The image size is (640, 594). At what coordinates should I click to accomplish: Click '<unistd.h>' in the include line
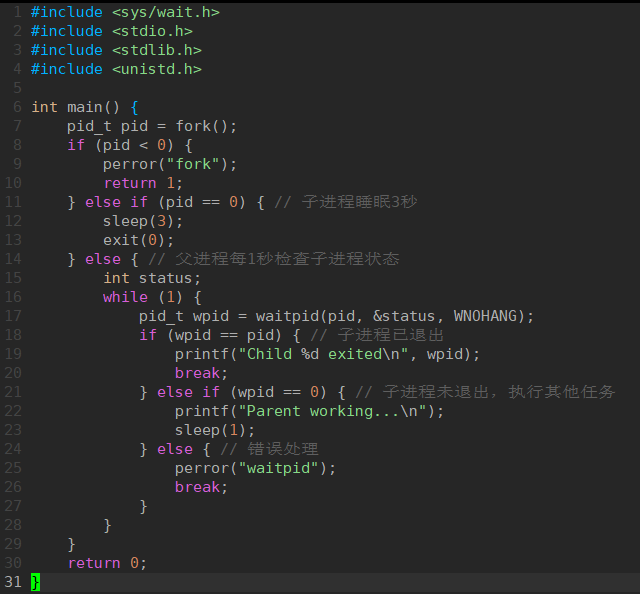pyautogui.click(x=157, y=69)
